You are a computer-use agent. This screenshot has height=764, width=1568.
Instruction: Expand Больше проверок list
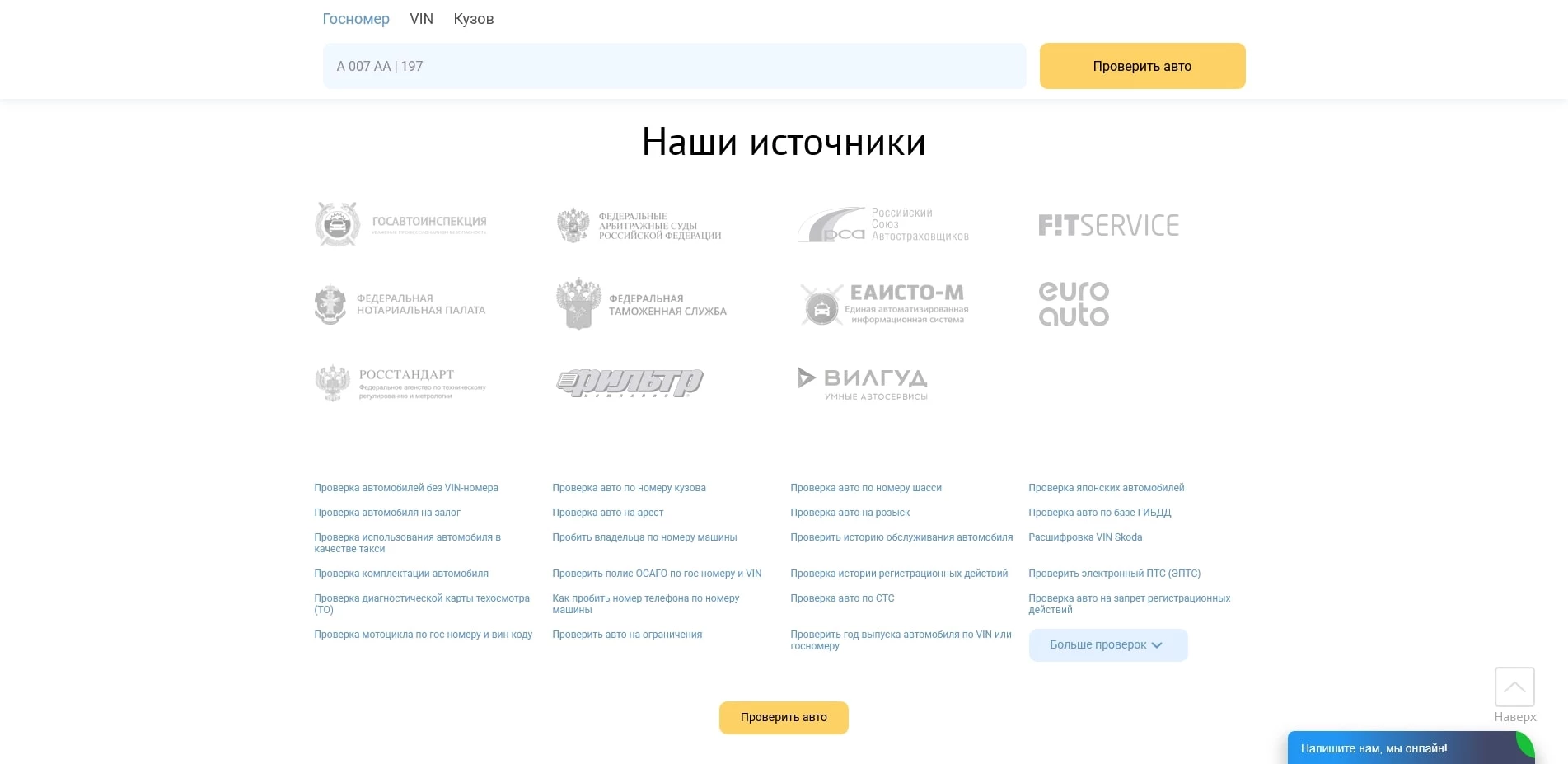[1107, 644]
